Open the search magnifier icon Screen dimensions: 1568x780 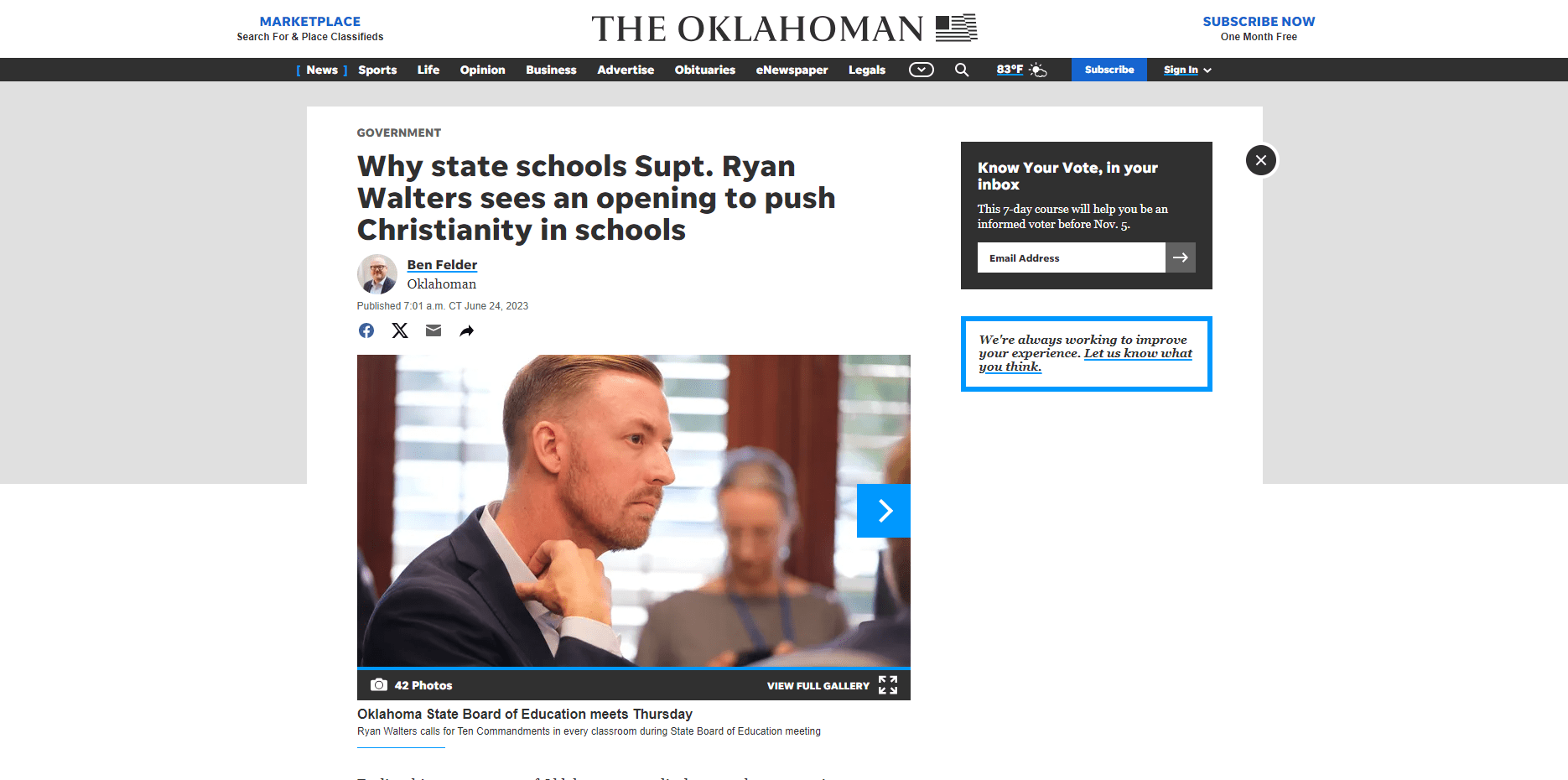(x=962, y=70)
